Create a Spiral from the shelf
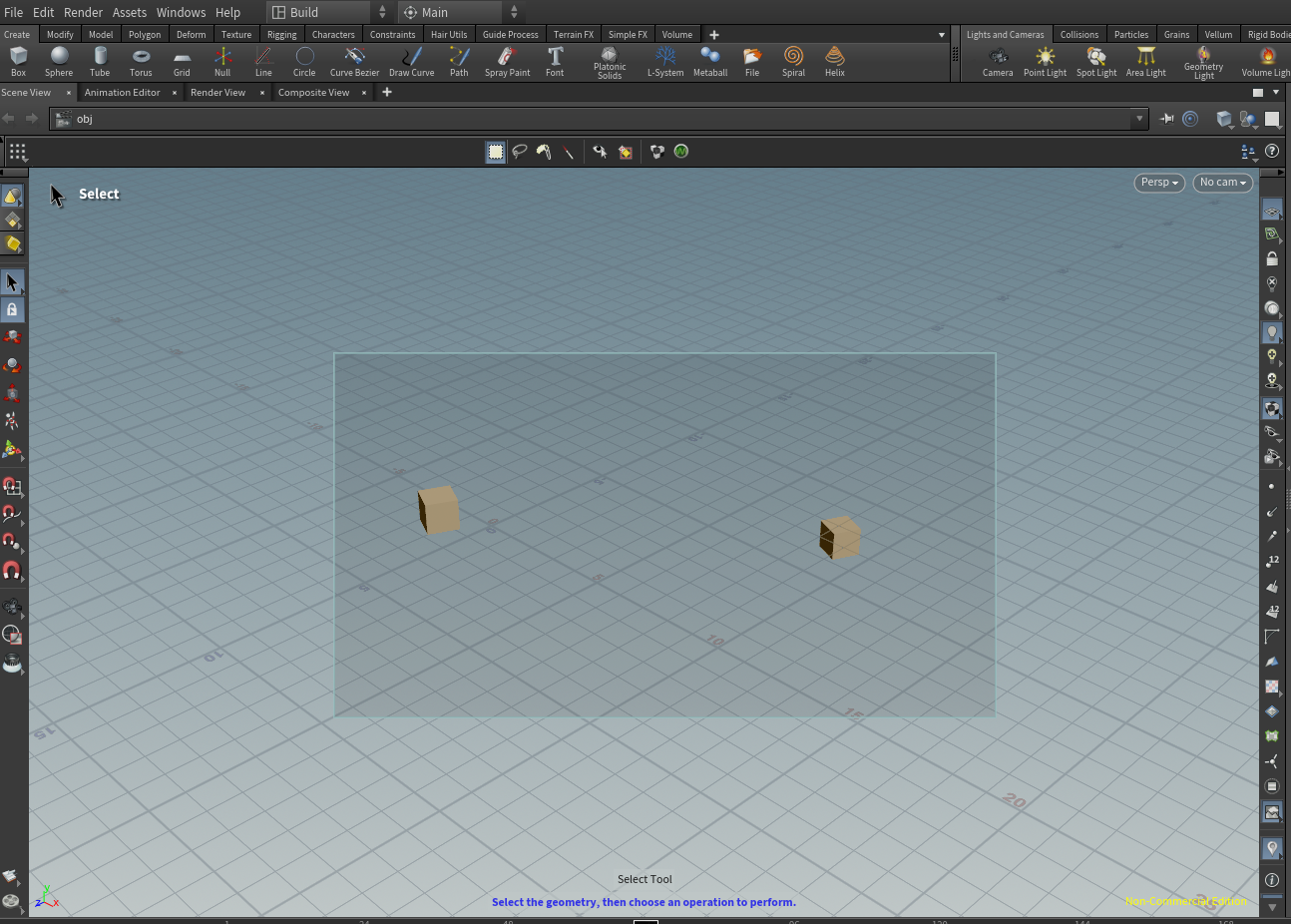 (793, 61)
